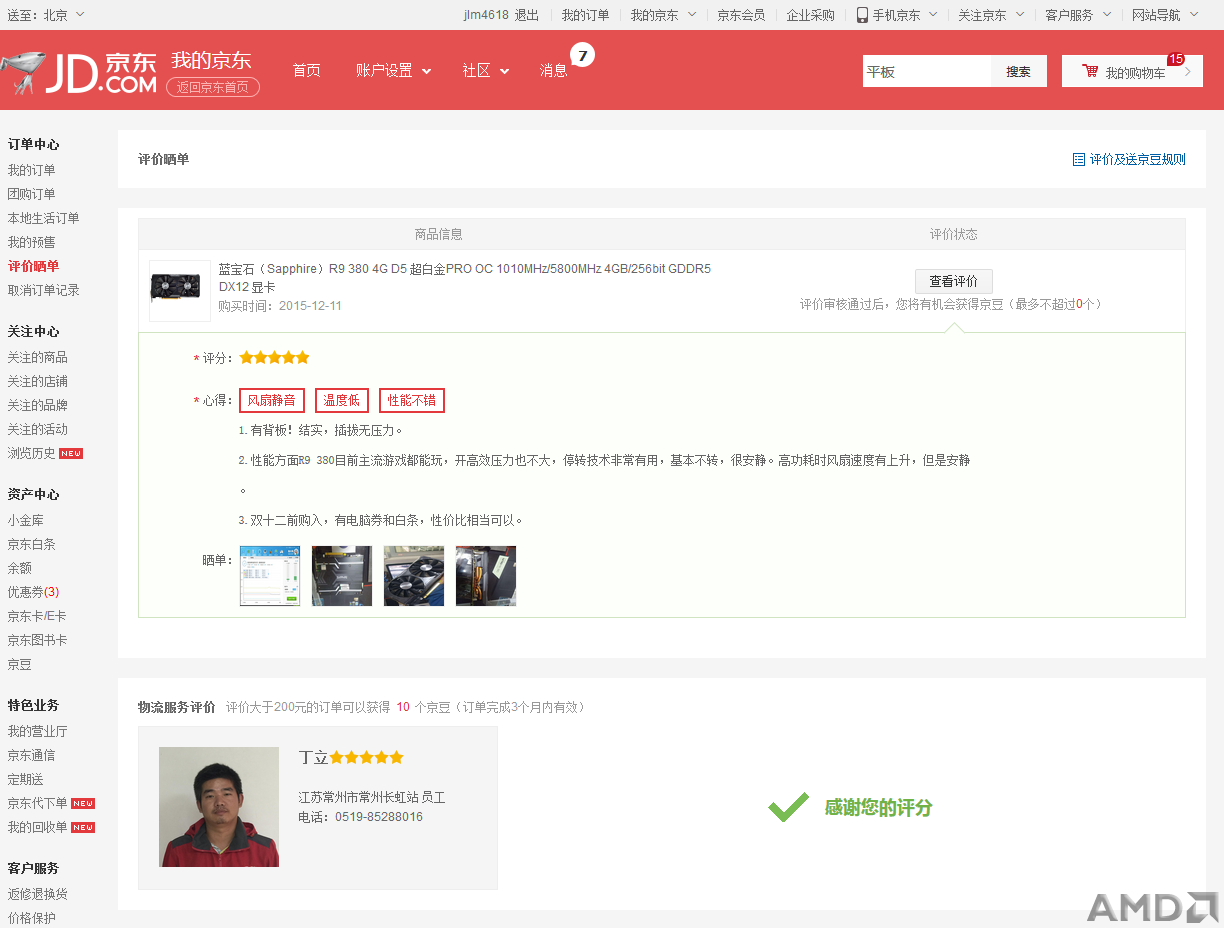Click the 风扇静音 review tag
The width and height of the screenshot is (1224, 928).
[x=272, y=400]
